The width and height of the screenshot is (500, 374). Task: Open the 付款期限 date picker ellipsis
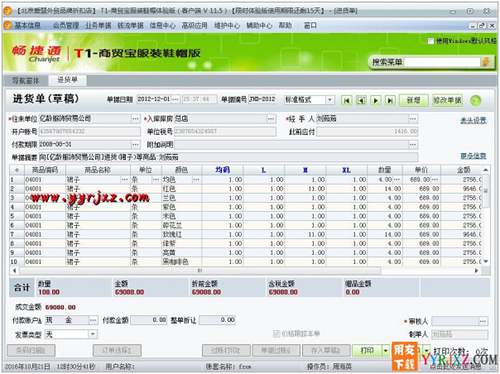pyautogui.click(x=135, y=144)
